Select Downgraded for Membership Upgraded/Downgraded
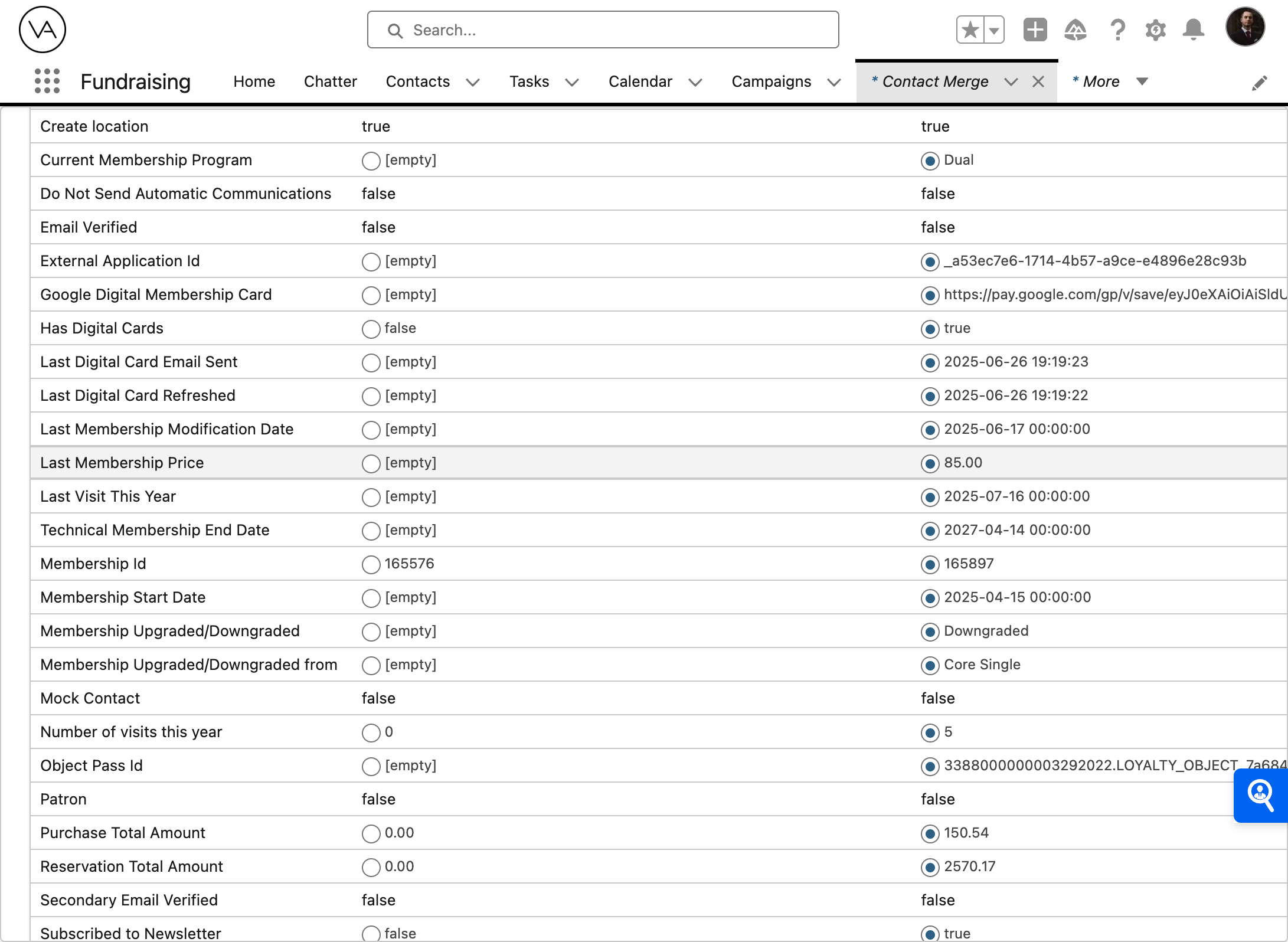The height and width of the screenshot is (942, 1288). coord(930,632)
